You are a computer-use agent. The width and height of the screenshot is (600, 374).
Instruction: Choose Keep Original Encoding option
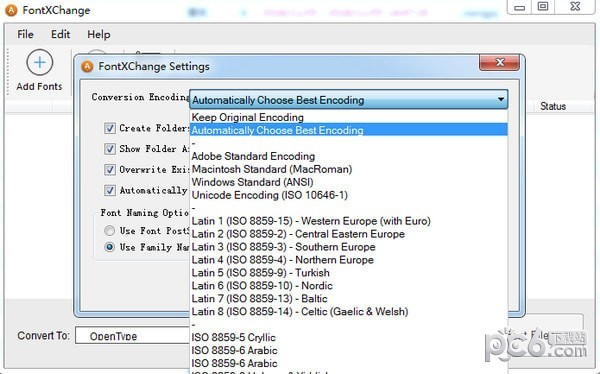(x=349, y=117)
